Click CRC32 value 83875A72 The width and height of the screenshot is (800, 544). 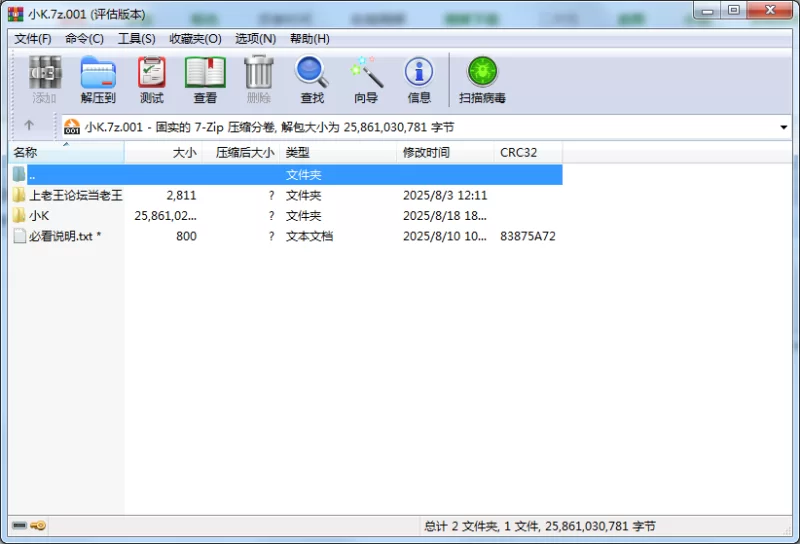pyautogui.click(x=528, y=236)
